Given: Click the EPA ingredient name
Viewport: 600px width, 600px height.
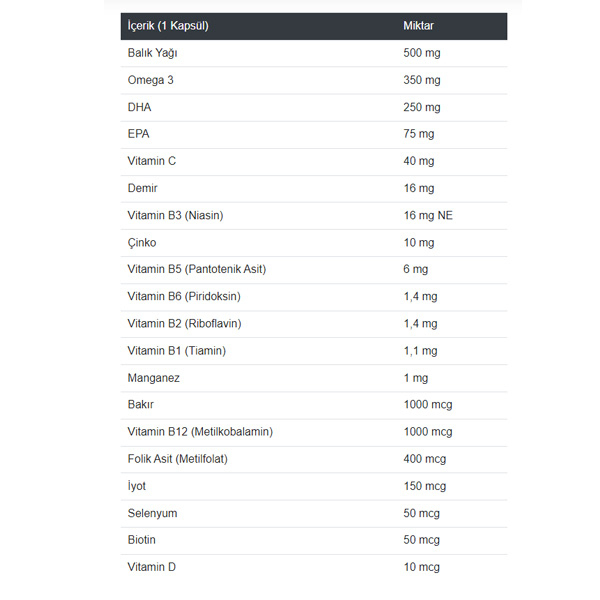Looking at the screenshot, I should (x=138, y=134).
